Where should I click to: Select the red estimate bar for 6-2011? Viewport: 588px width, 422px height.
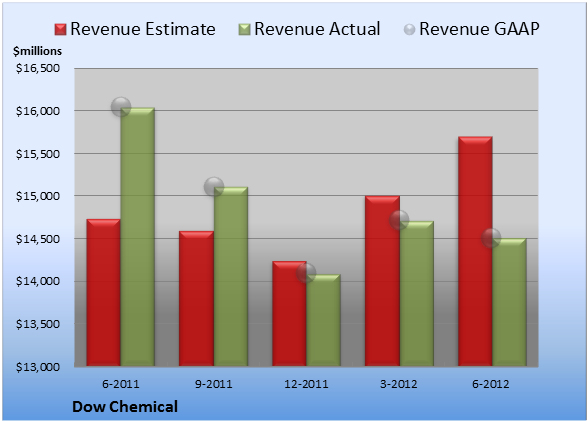tap(104, 293)
